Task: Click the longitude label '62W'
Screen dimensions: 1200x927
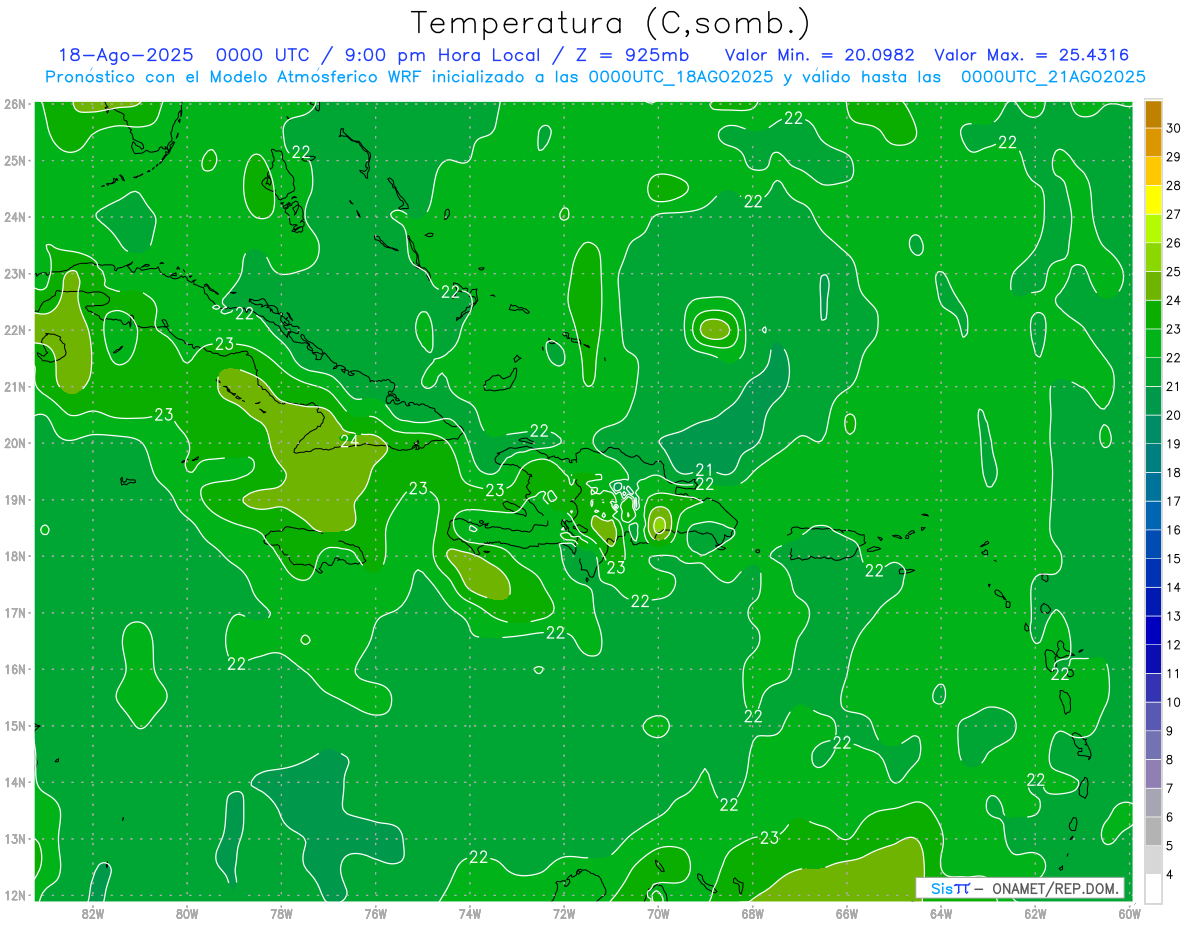Action: (1035, 913)
